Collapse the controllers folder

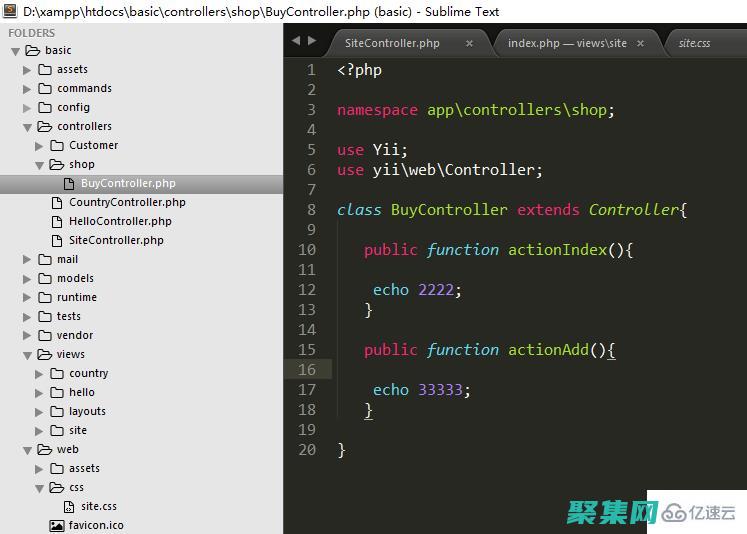point(28,127)
